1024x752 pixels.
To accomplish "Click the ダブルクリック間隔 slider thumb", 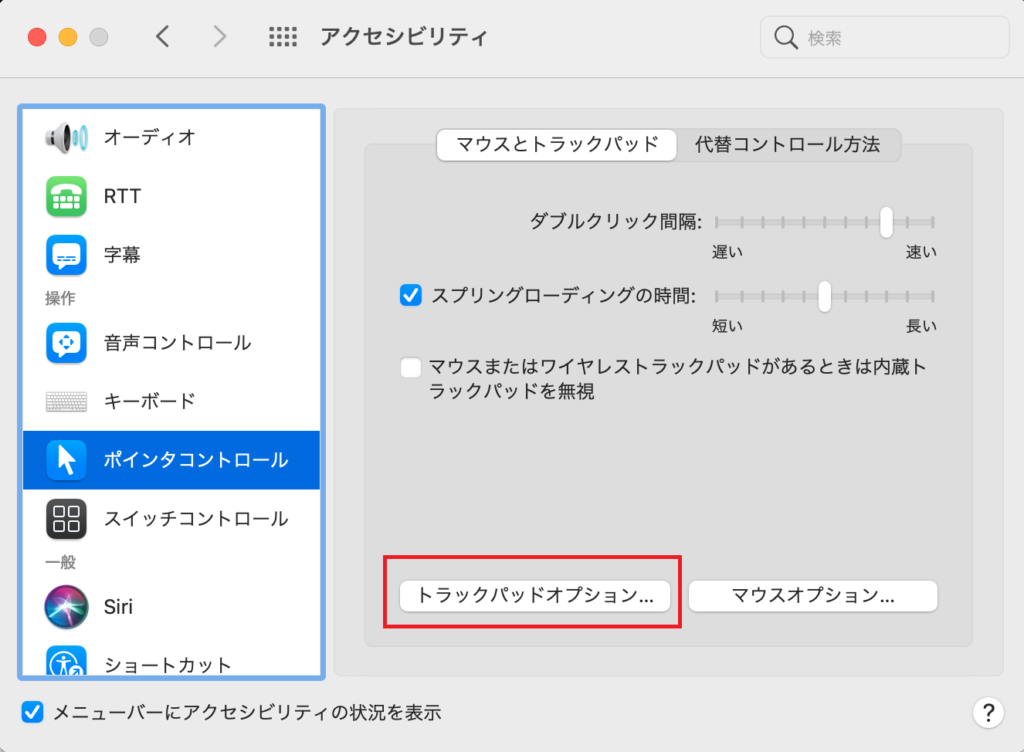I will [x=886, y=223].
